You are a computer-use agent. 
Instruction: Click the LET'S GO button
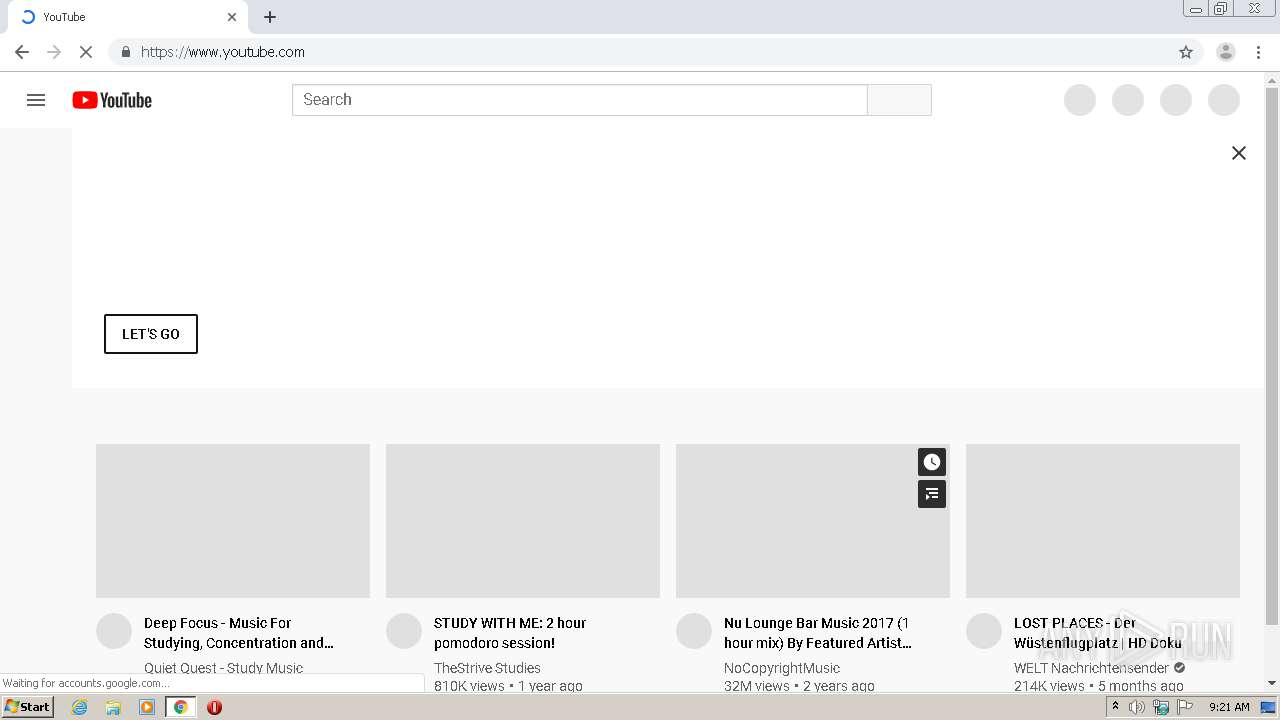(x=151, y=334)
